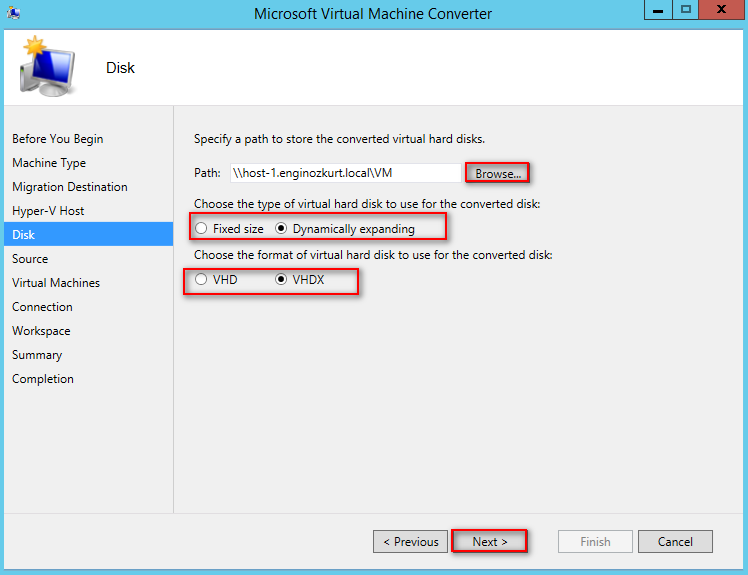The width and height of the screenshot is (748, 575).
Task: Click the 'Choose the type of virtual hard disk' text
Action: pos(367,204)
